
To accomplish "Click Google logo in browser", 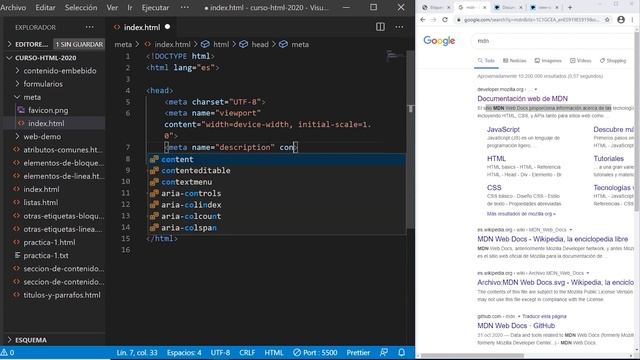I will coord(439,40).
